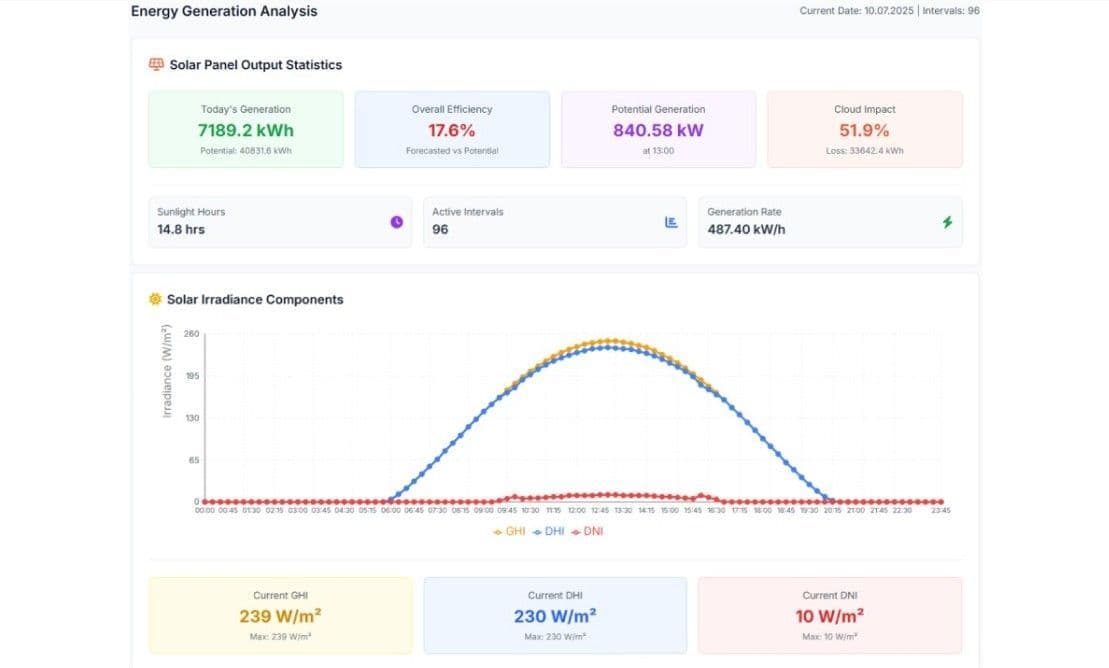Select the Today's Generation stat card
This screenshot has width=1109, height=668.
click(x=245, y=129)
